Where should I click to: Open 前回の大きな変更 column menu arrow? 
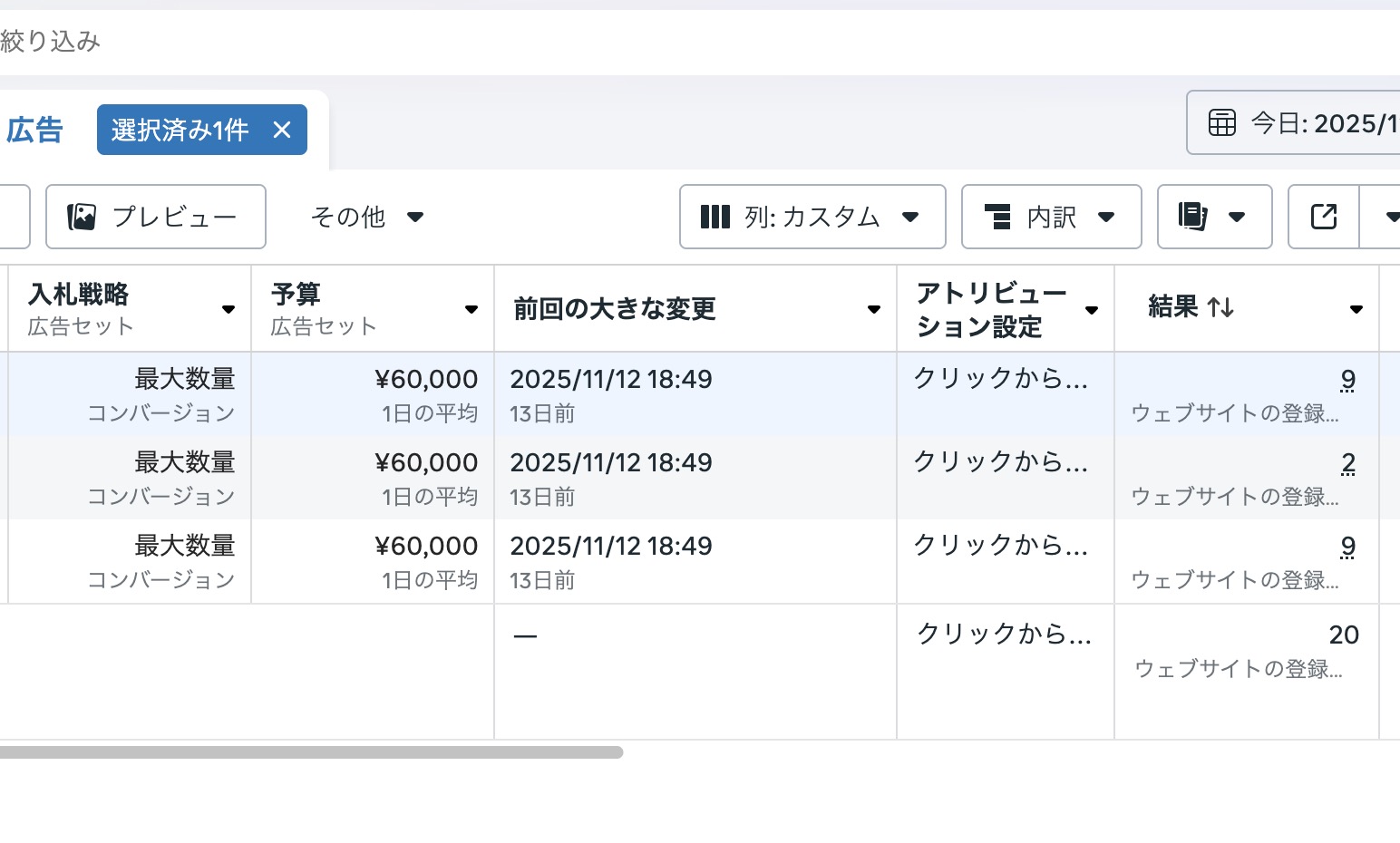pos(874,310)
